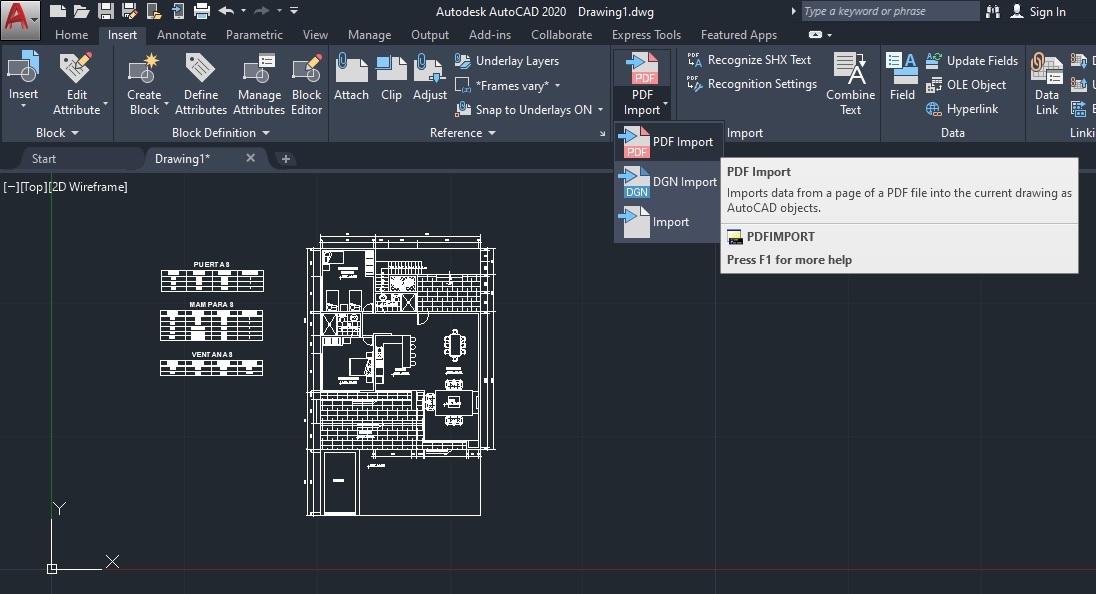Switch to the Annotate ribbon tab
The width and height of the screenshot is (1096, 594).
pyautogui.click(x=181, y=34)
